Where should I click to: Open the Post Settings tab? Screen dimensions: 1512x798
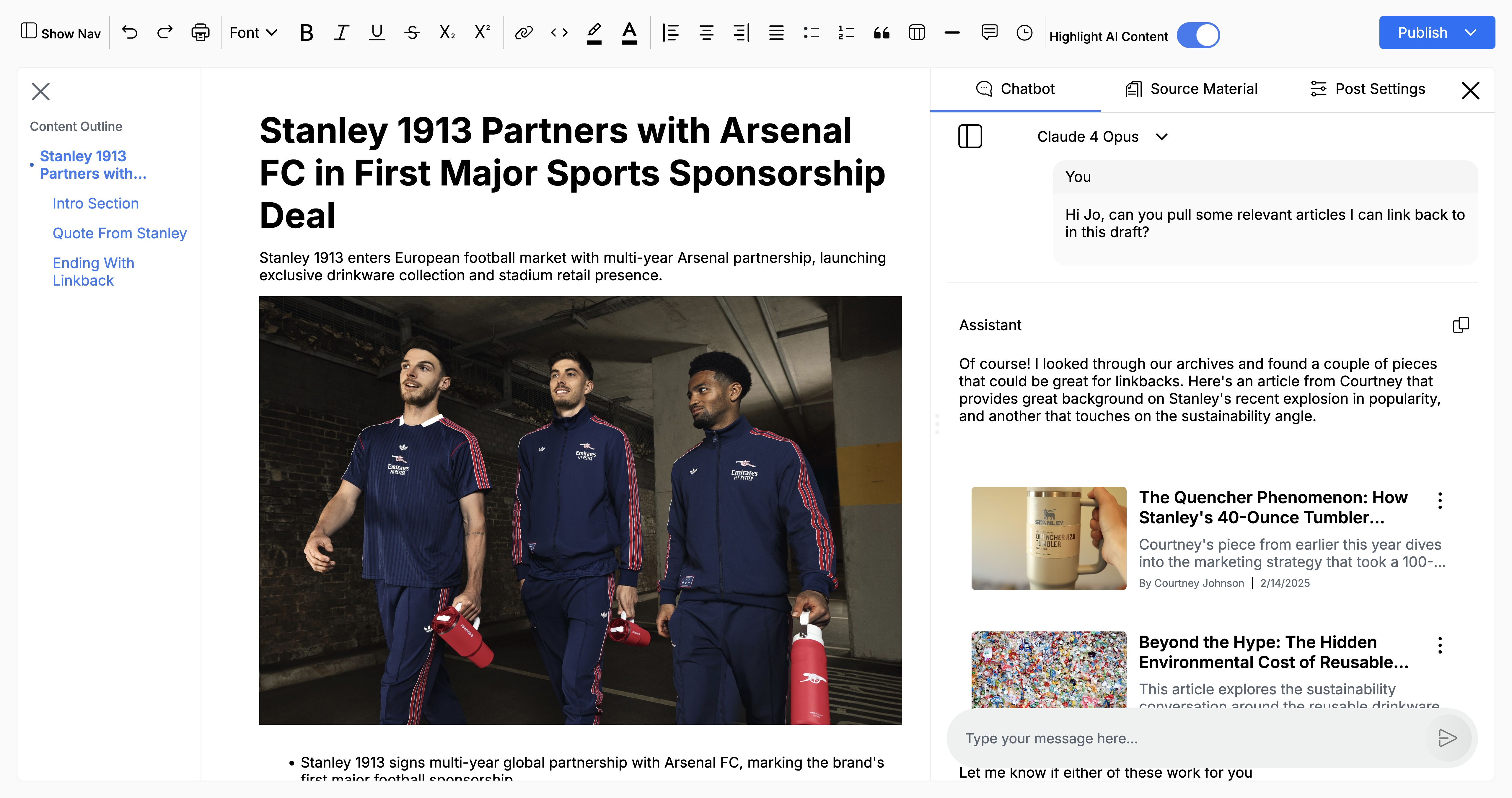click(1367, 89)
